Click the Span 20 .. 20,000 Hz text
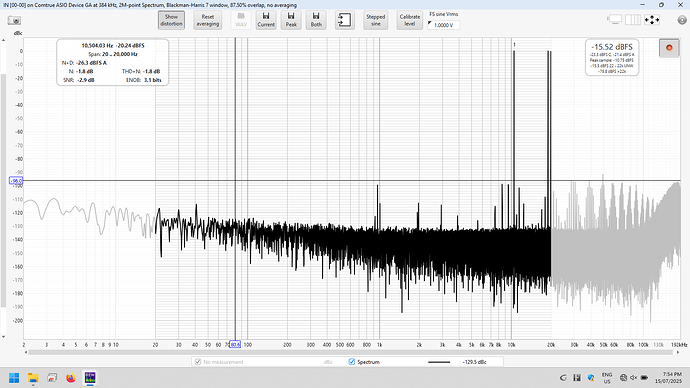The width and height of the screenshot is (690, 388). 113,54
